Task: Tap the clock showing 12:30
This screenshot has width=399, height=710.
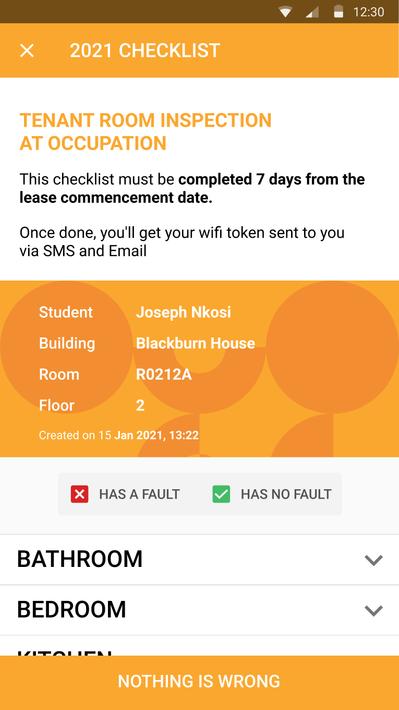Action: tap(369, 12)
